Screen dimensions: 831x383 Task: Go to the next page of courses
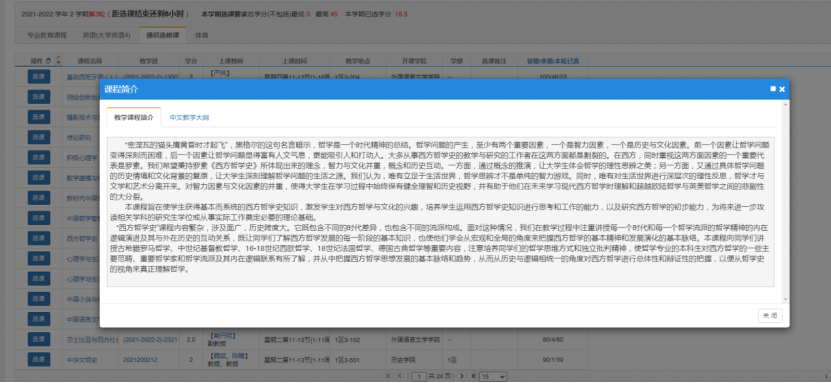[461, 376]
